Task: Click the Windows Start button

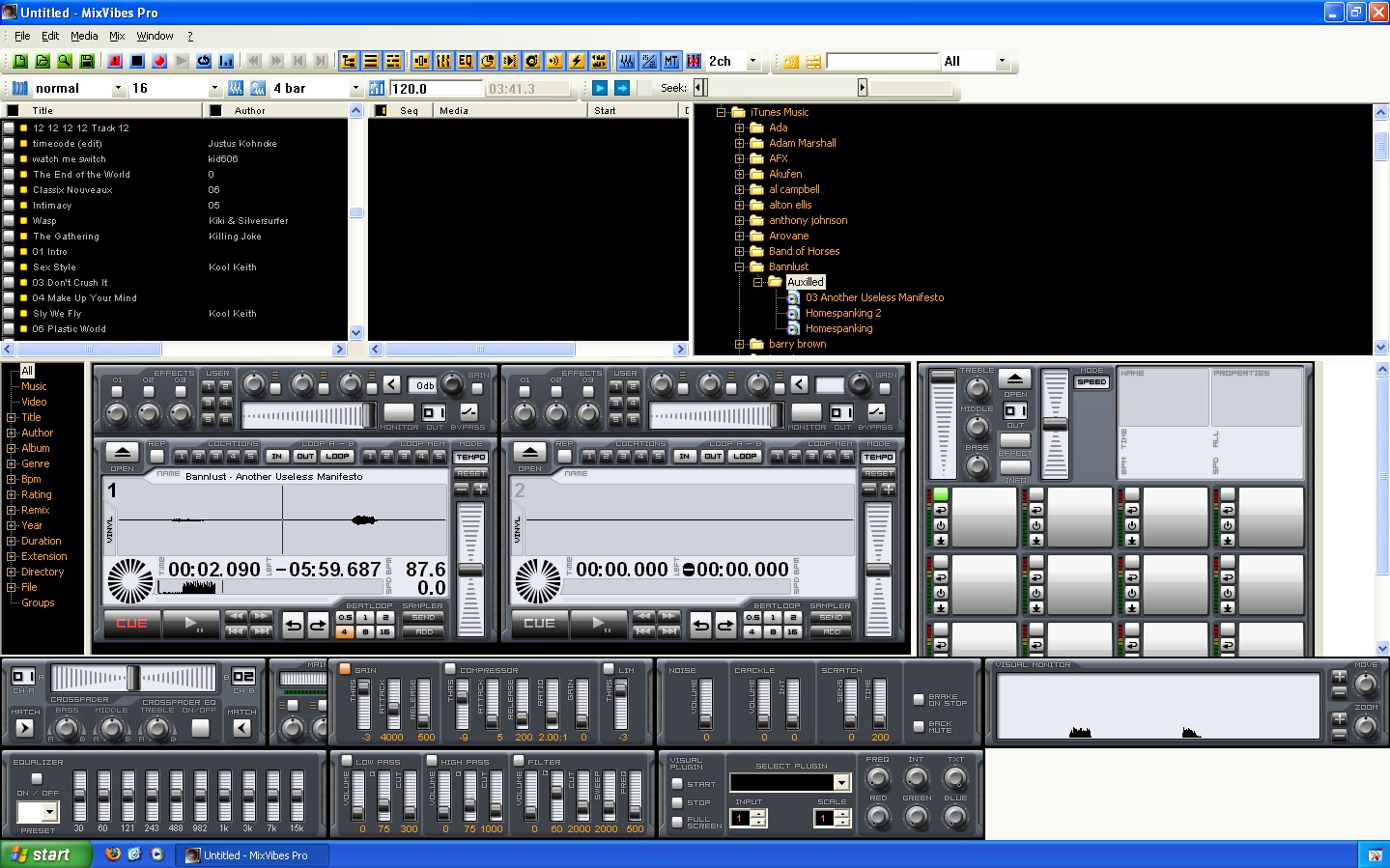Action: tap(45, 854)
